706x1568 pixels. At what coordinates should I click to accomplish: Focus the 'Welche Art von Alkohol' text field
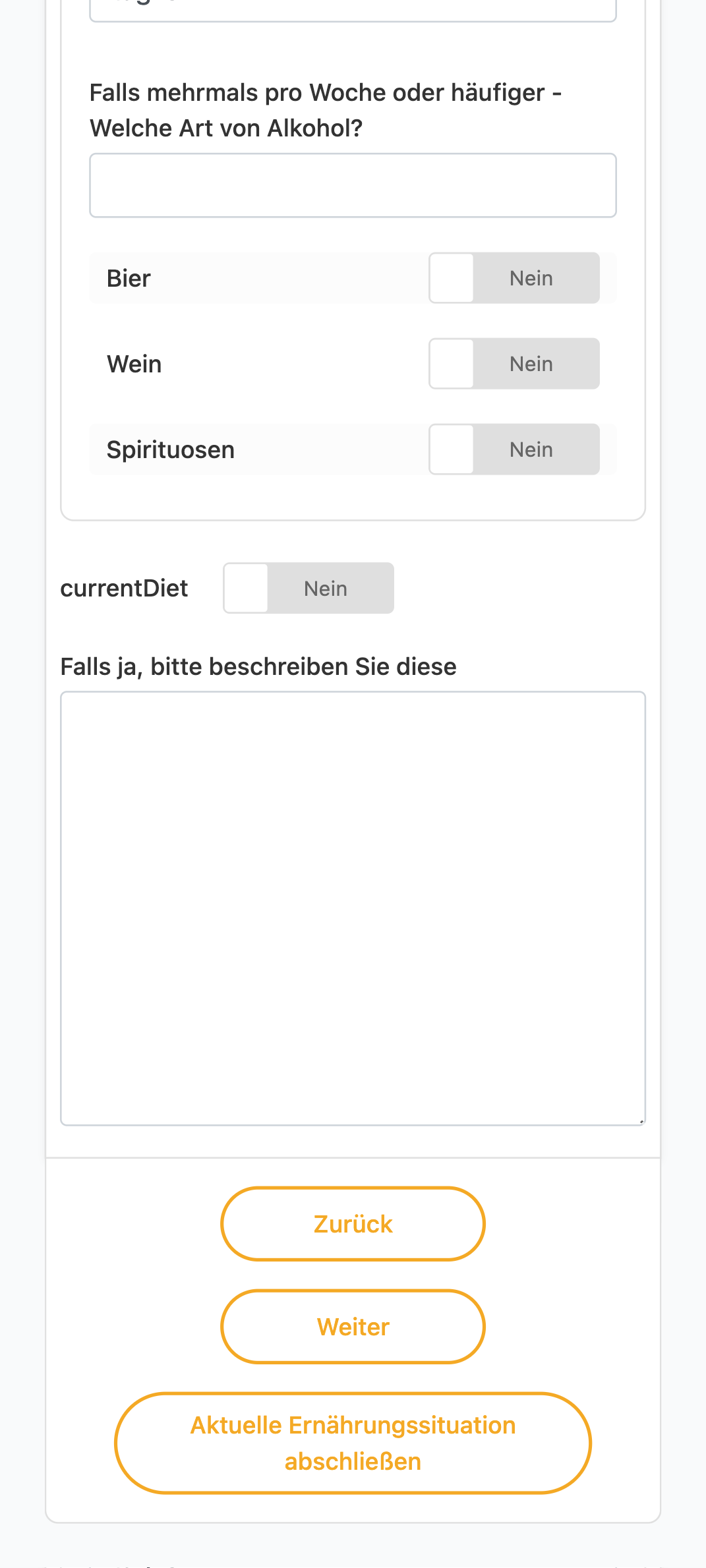353,185
